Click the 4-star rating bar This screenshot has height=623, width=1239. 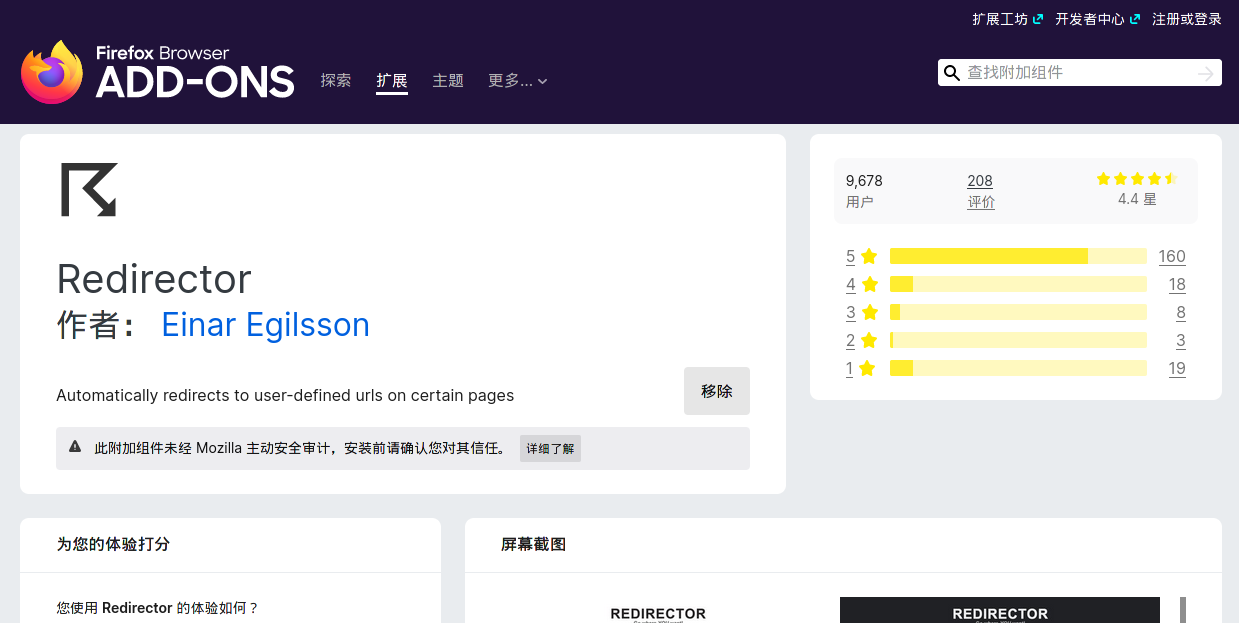1018,284
